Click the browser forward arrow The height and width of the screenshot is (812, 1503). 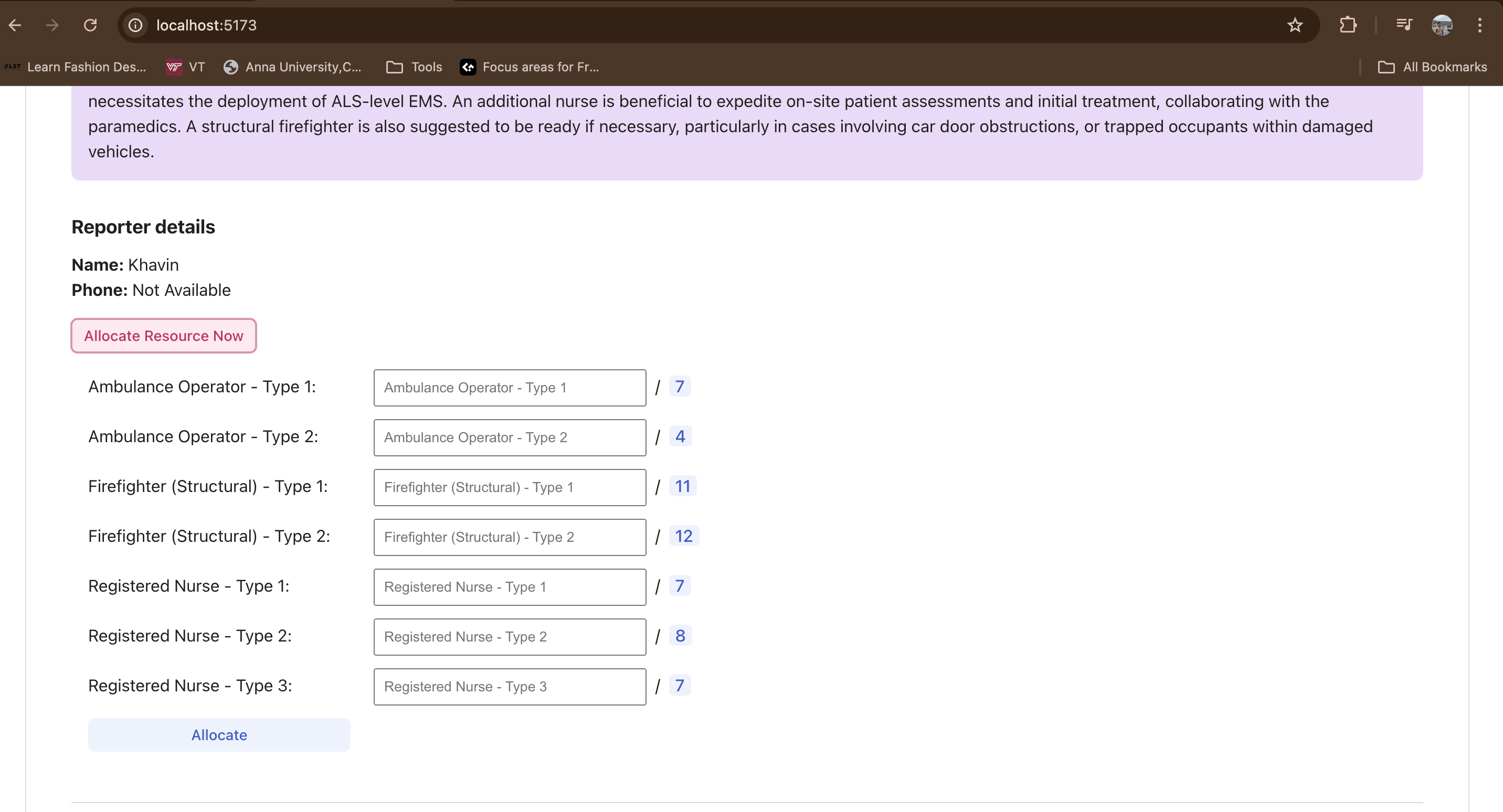[x=52, y=25]
